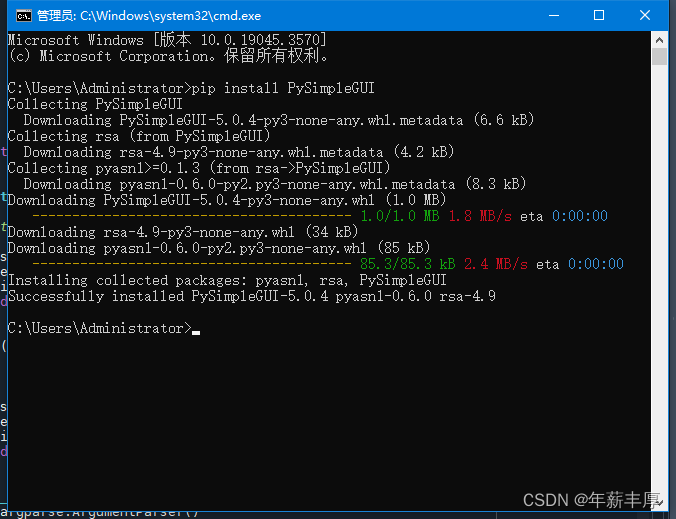Click the green "1.0/1.0 MB" progress text
Screen dimensions: 676x519
400,216
